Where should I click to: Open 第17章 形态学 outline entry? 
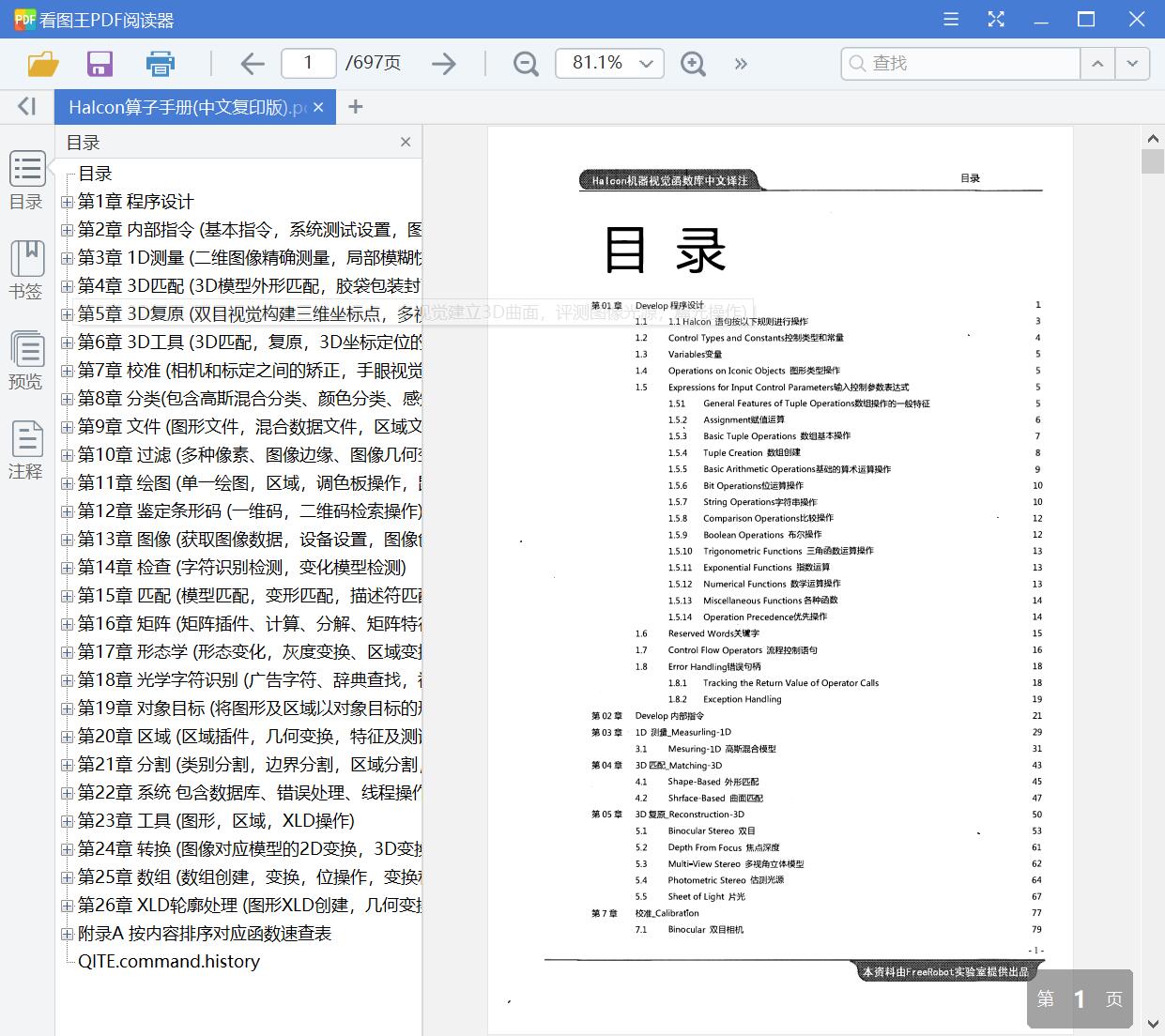tap(250, 652)
